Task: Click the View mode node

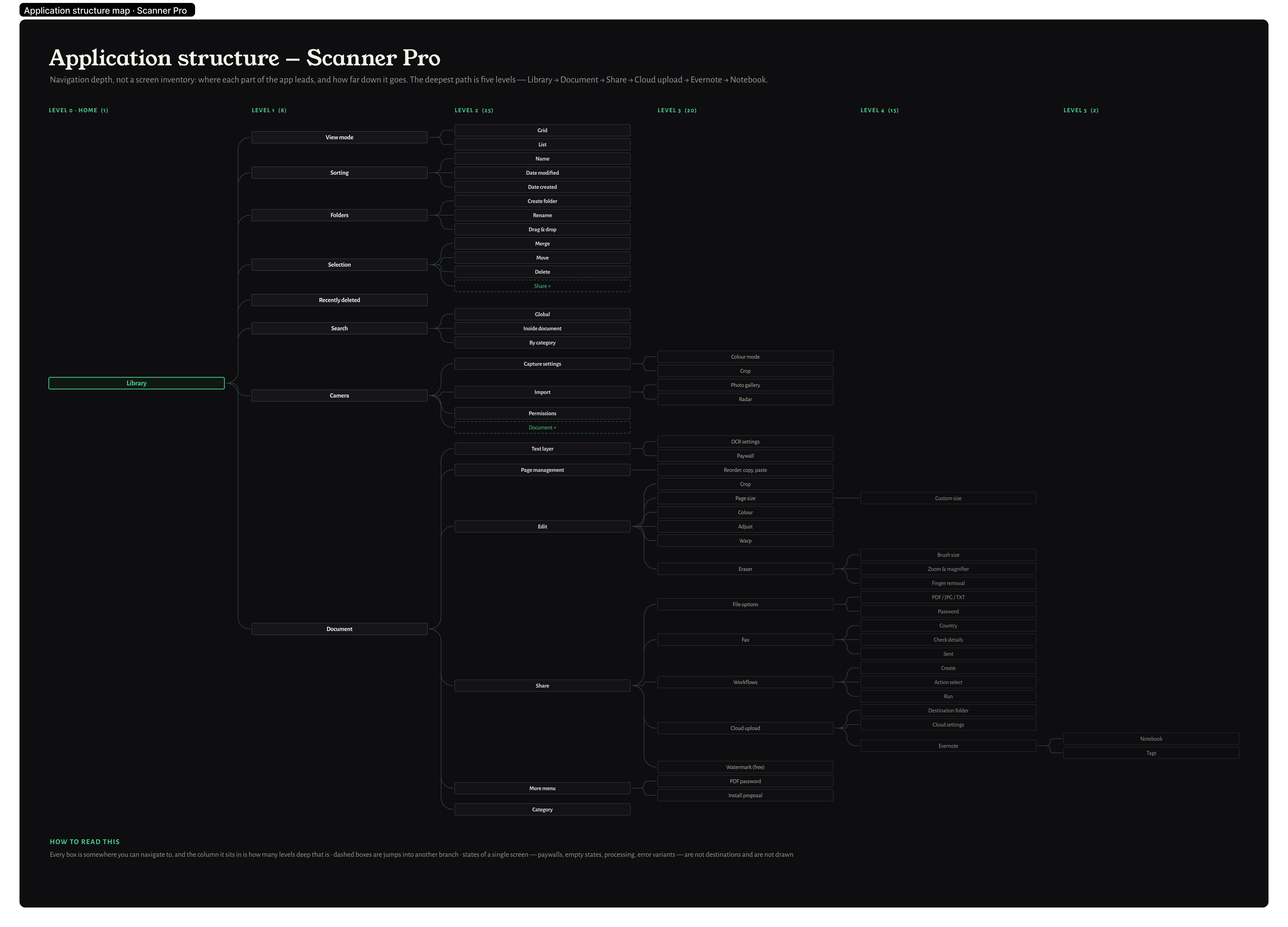Action: click(339, 137)
